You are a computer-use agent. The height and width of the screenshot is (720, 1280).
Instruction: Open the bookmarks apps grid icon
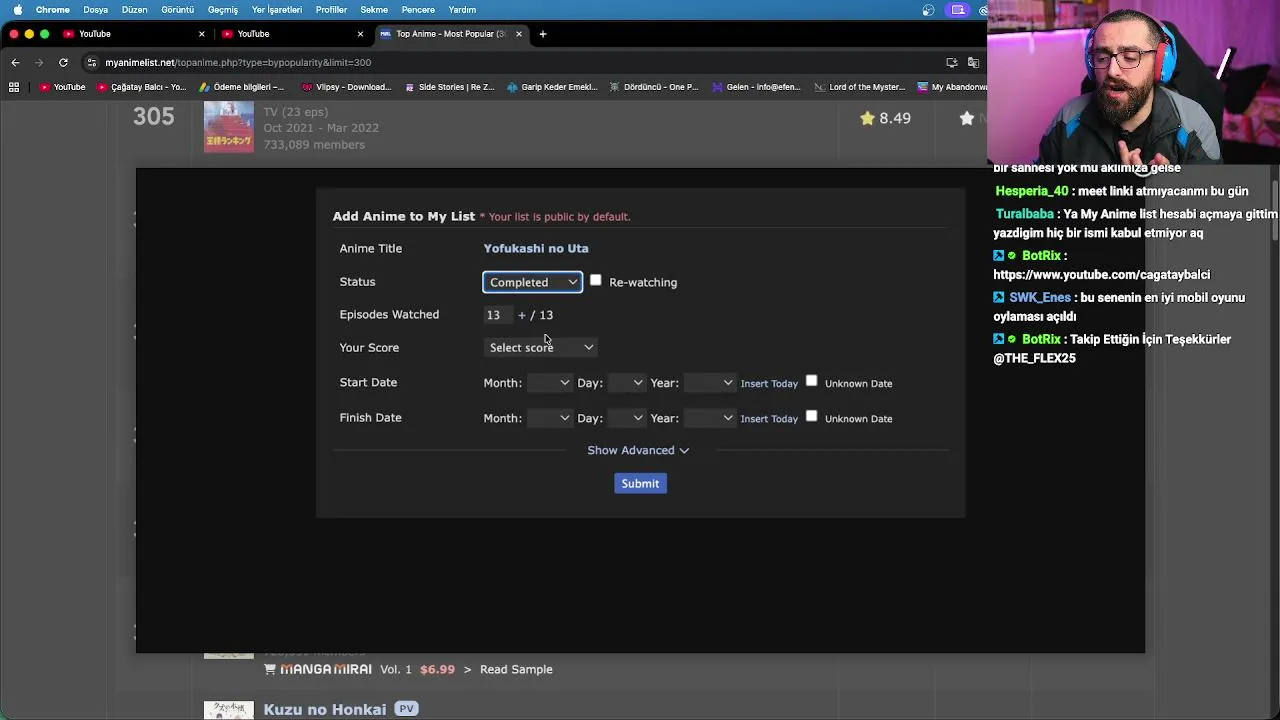coord(14,87)
